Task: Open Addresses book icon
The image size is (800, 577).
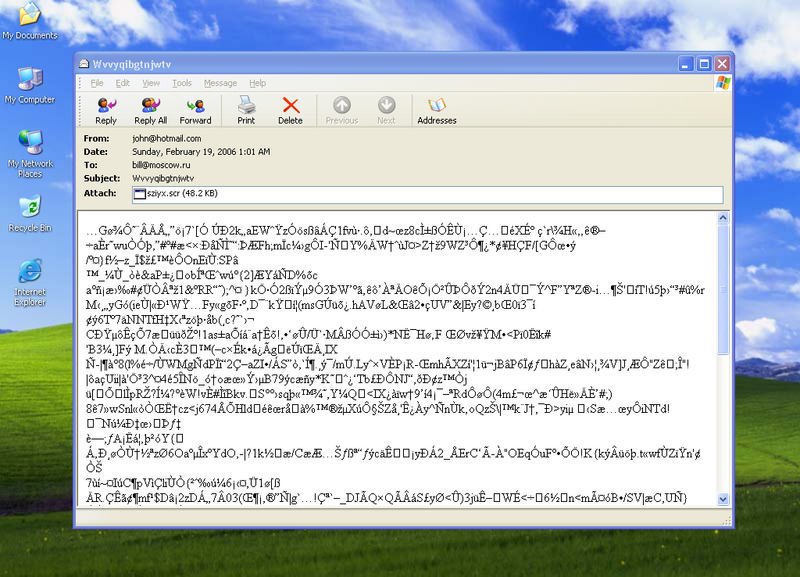Action: pos(437,111)
